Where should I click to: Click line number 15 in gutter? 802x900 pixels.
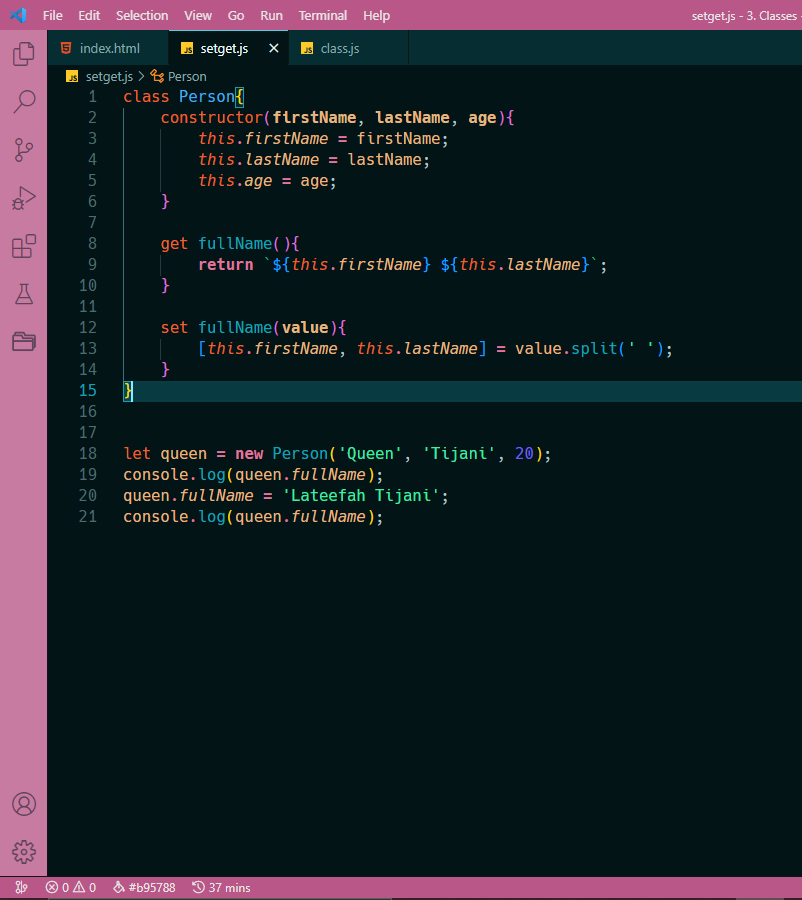[88, 390]
